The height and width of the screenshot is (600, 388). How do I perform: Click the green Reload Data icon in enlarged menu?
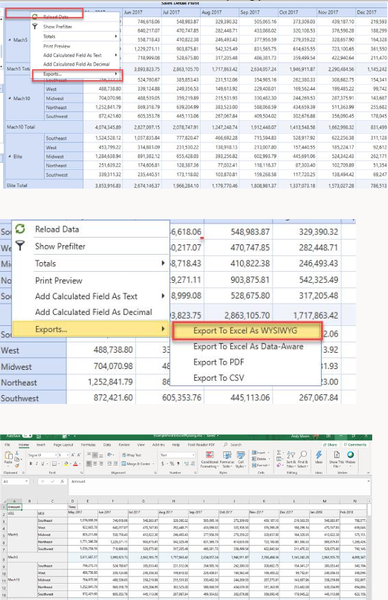(x=20, y=229)
